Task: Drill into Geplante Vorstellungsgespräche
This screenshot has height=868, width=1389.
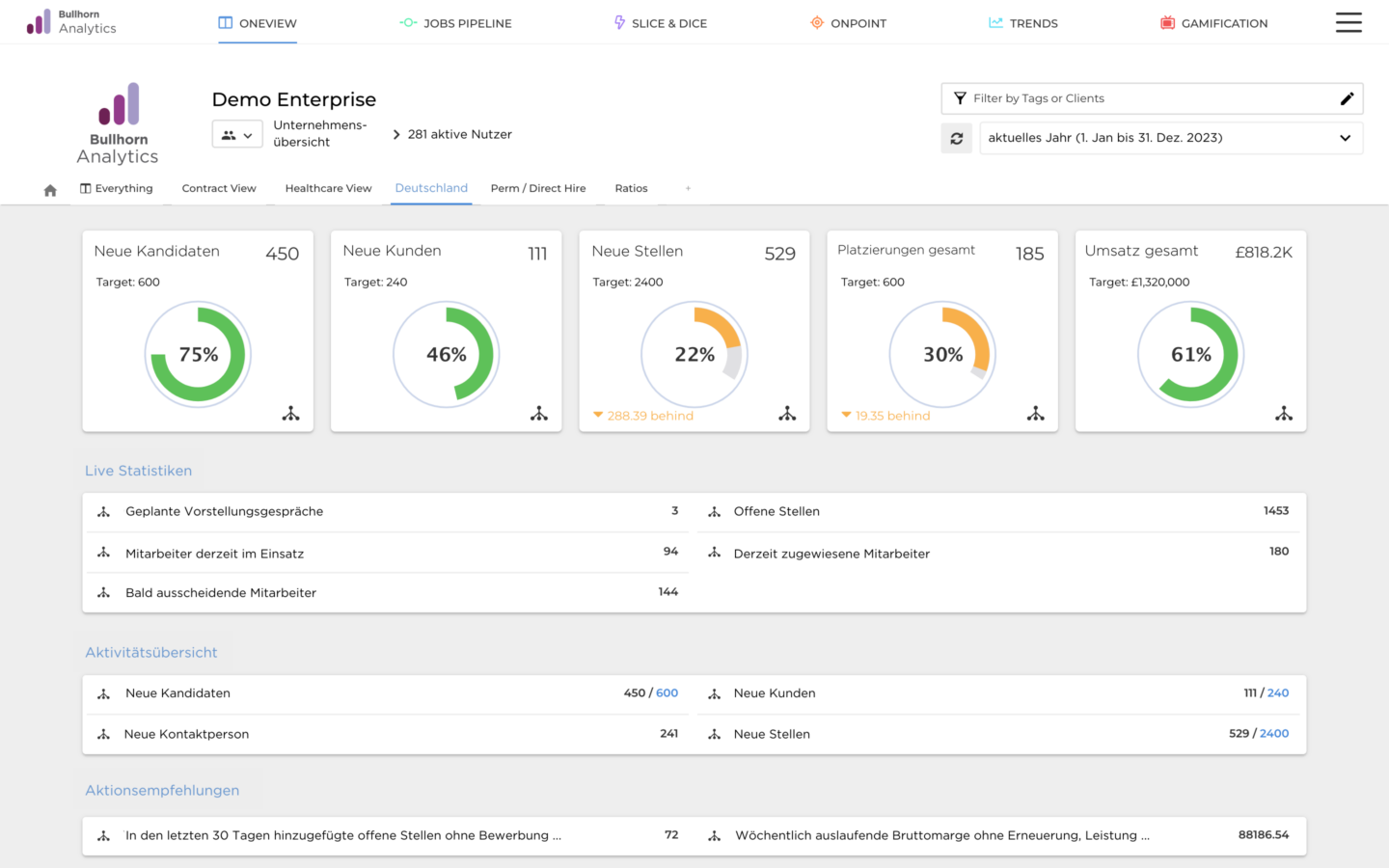Action: [103, 511]
